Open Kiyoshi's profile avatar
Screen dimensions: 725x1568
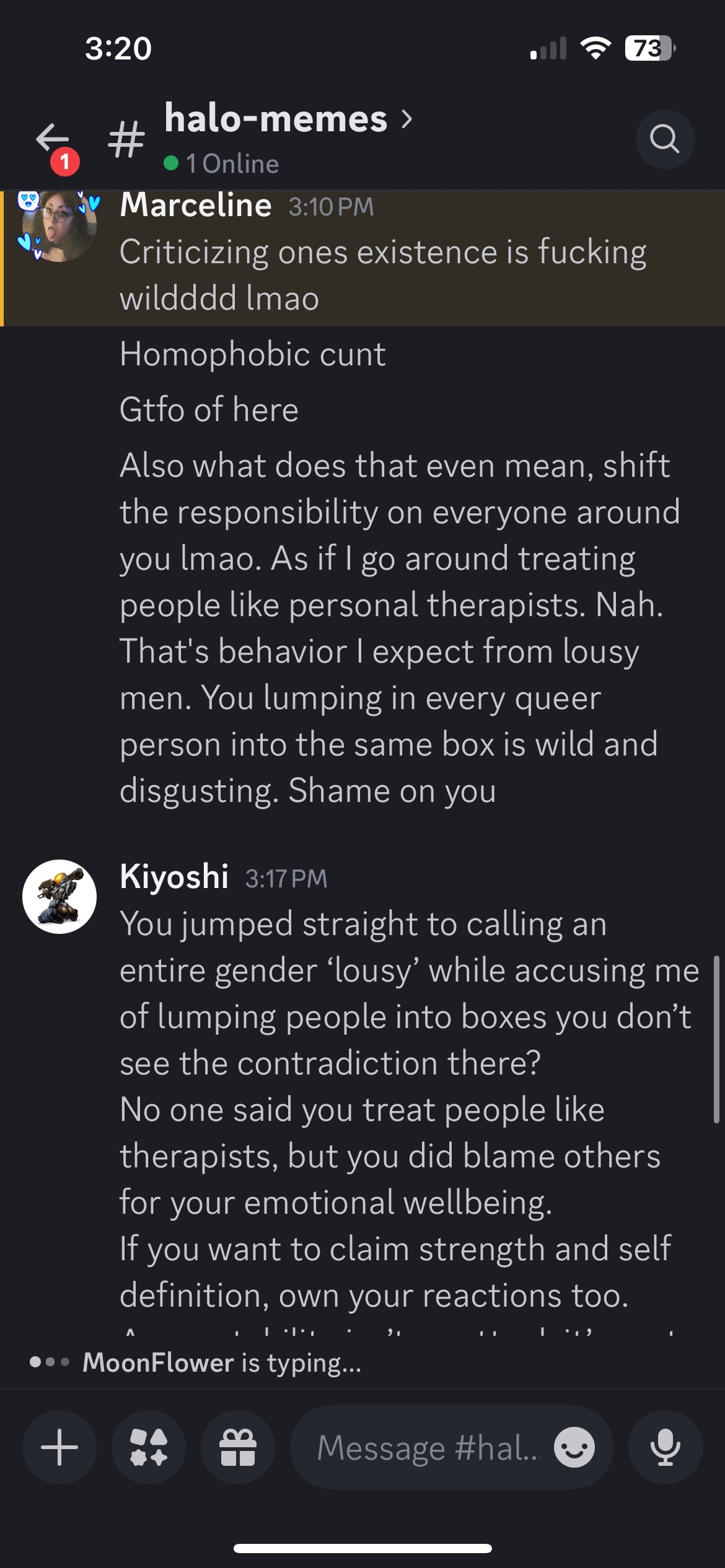click(x=59, y=896)
